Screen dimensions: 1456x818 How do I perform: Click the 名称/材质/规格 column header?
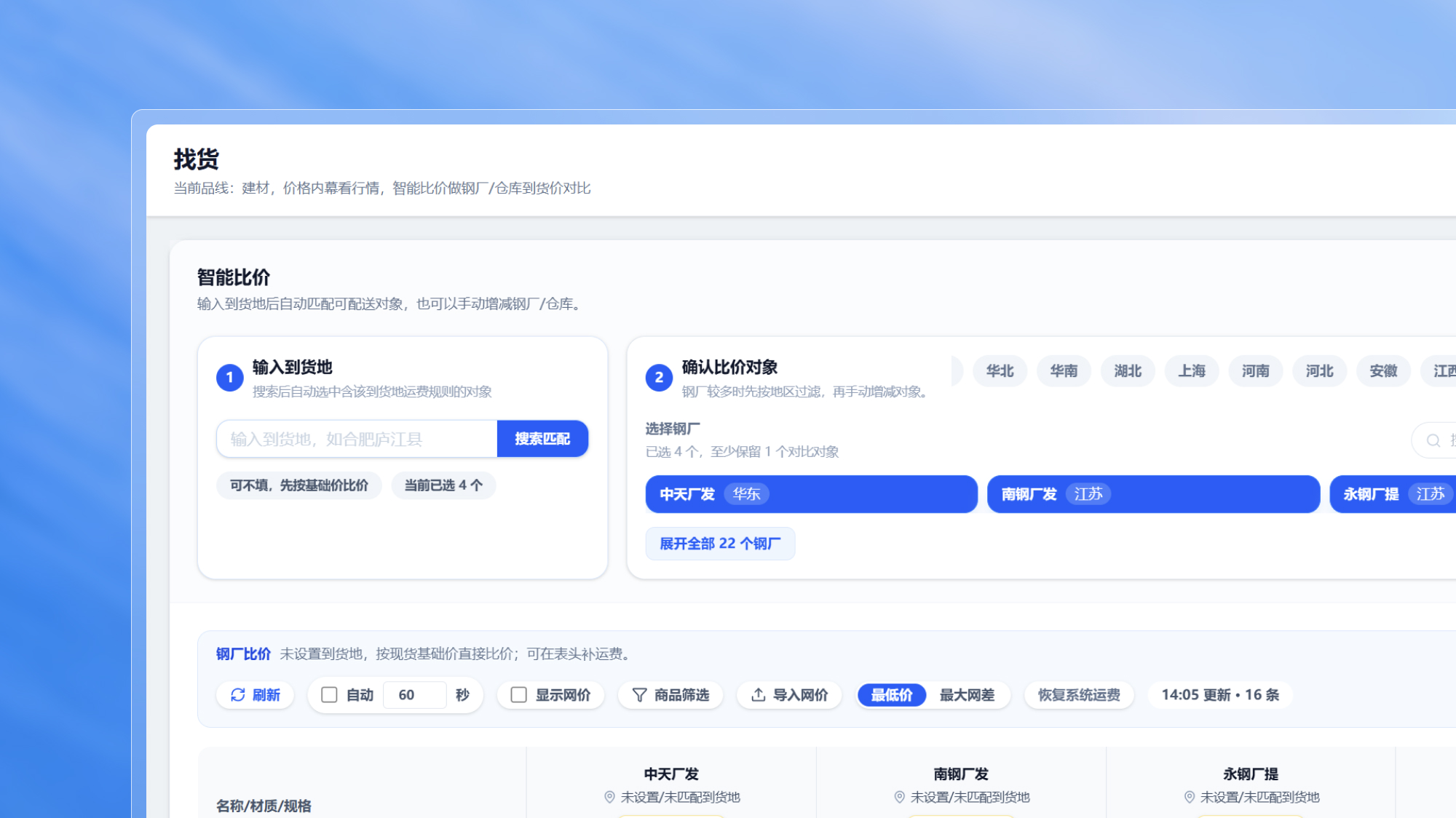click(x=264, y=806)
